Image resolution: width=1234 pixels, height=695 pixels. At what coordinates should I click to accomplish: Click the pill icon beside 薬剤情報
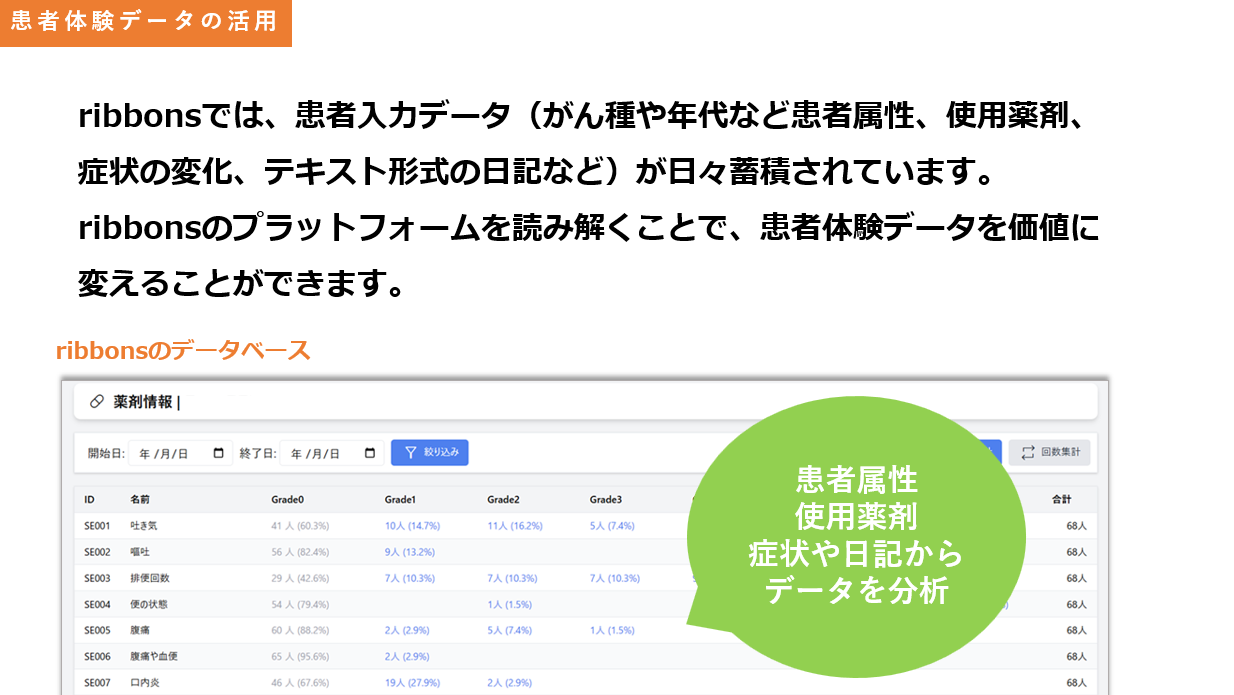tap(97, 402)
